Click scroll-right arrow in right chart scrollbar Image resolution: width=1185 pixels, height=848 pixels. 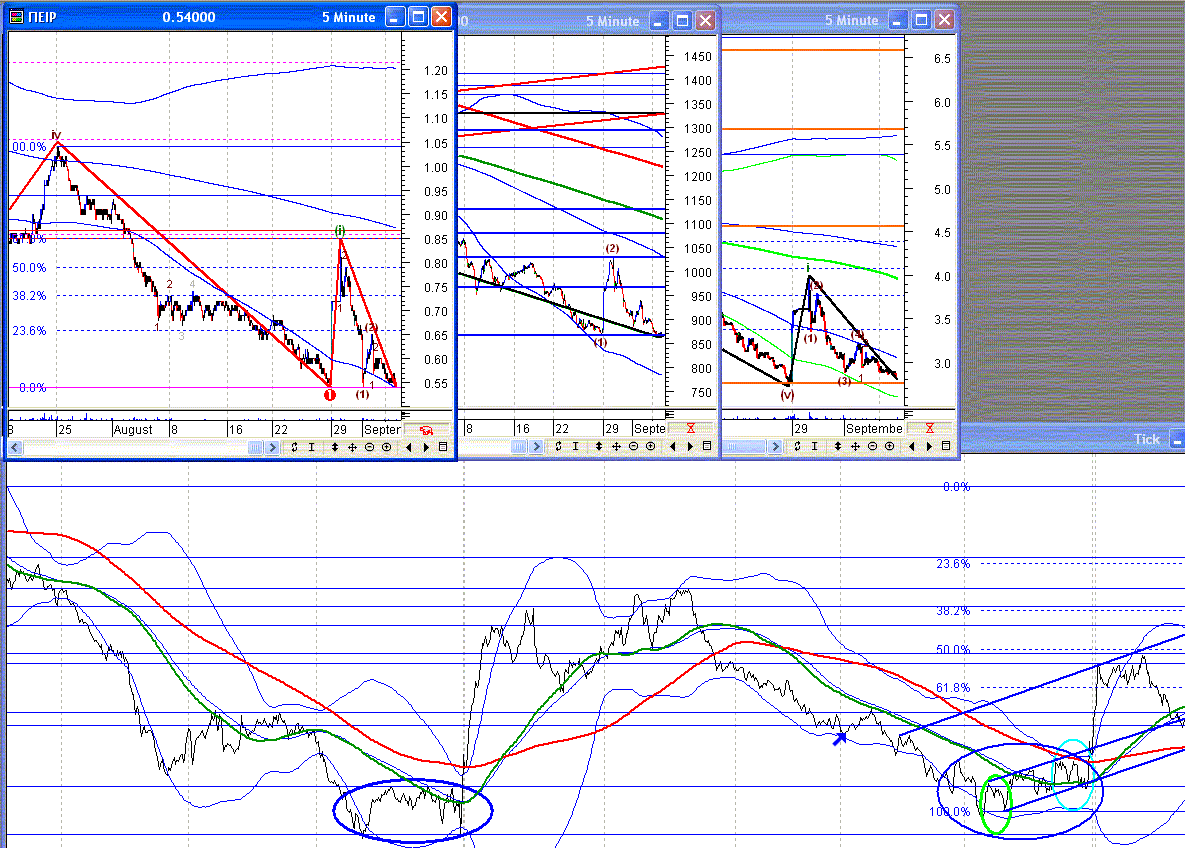(x=775, y=447)
